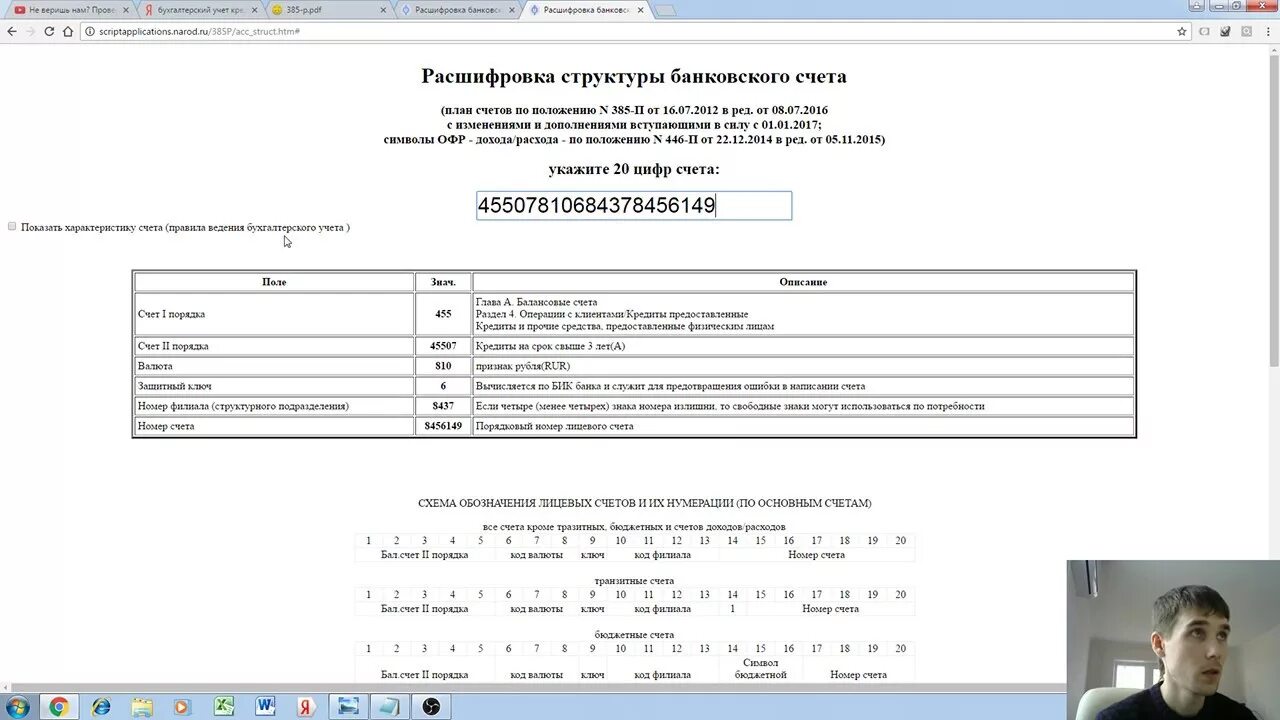Screen dimensions: 1280x720
Task: Select the currency value cell '810'
Action: click(443, 366)
